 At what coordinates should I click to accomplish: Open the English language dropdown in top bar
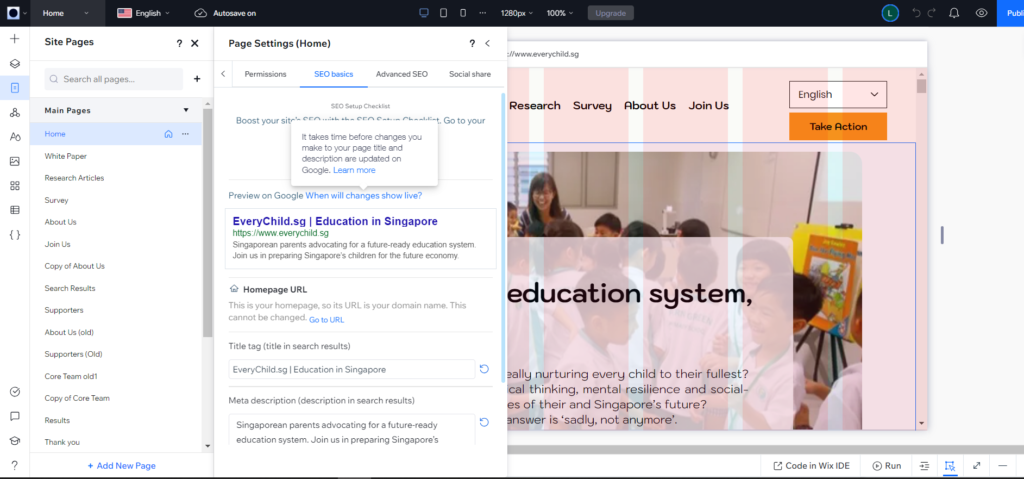pyautogui.click(x=144, y=13)
